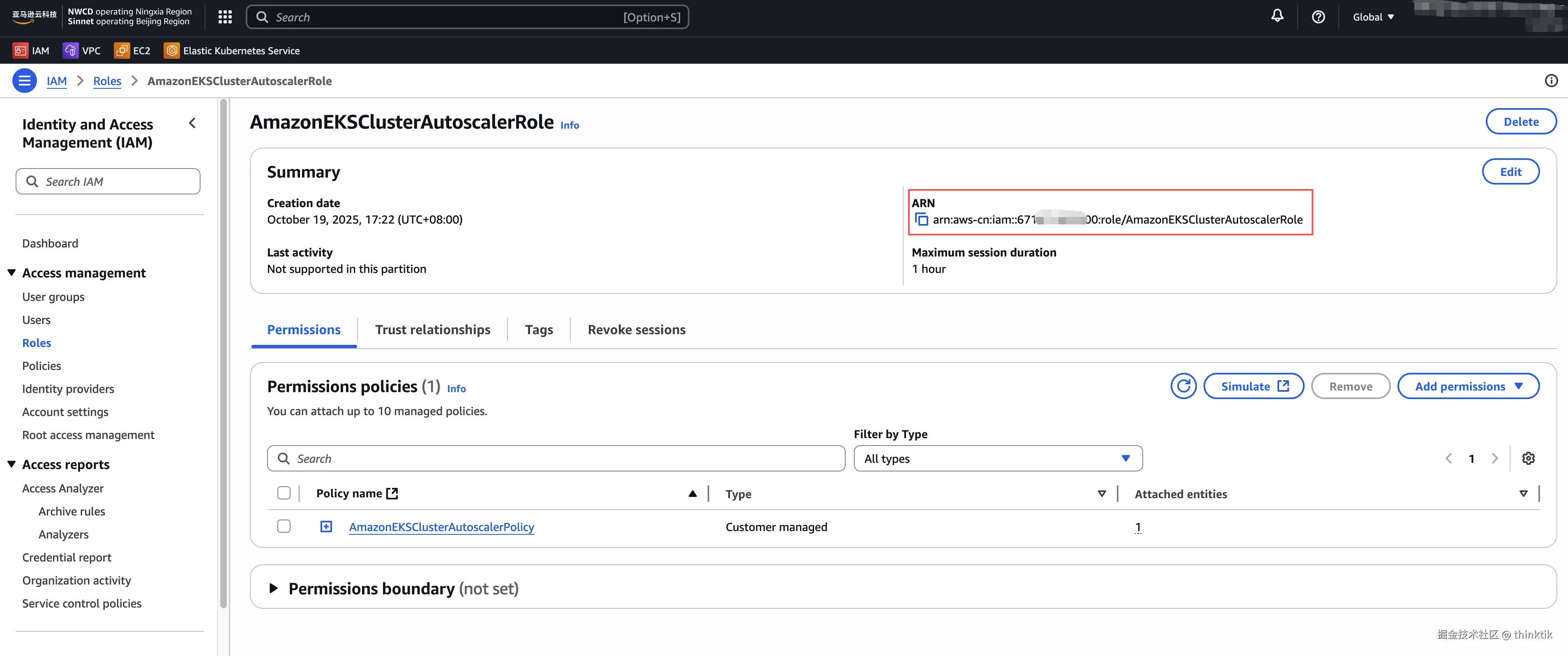Expand AmazonEKSClusterAutoscalerPolicy with the plus toggle
Viewport: 1568px width, 656px height.
pyautogui.click(x=326, y=526)
